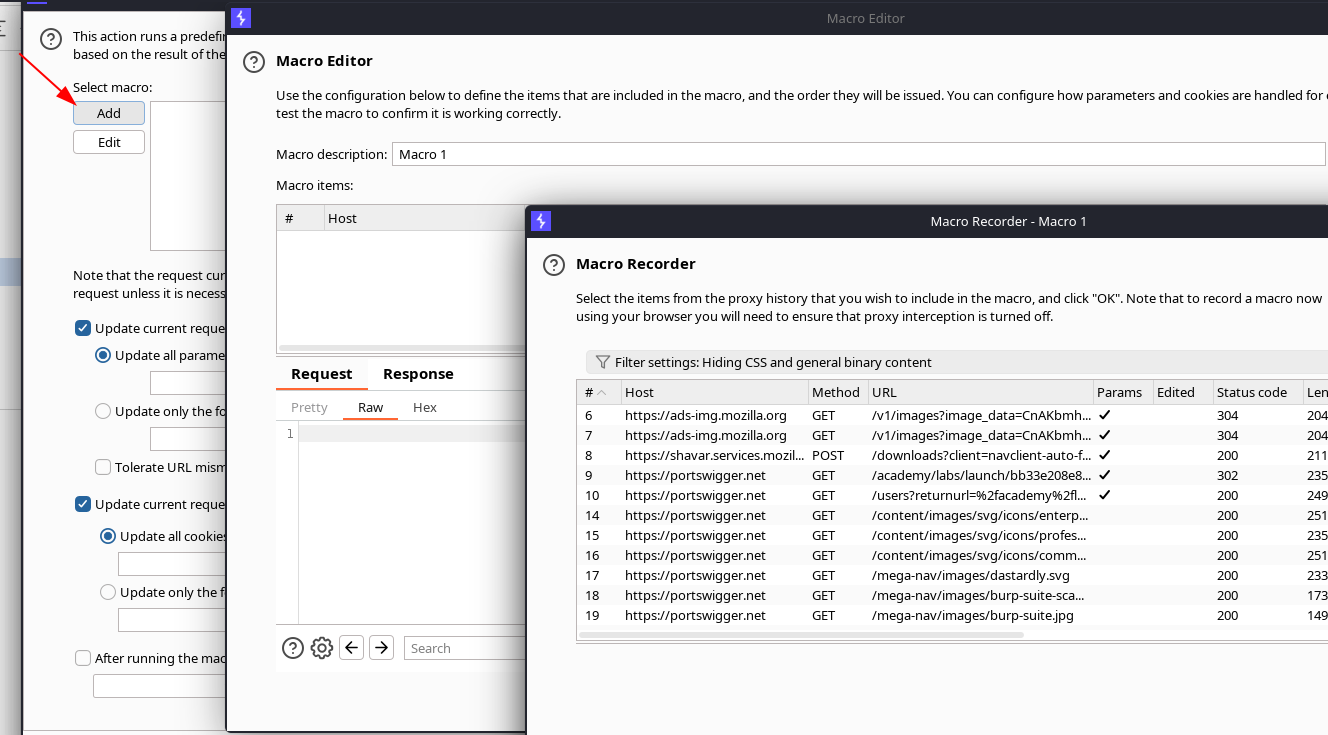This screenshot has height=735, width=1328.
Task: Click the Burp lightning icon in Macro Recorder title
Action: [541, 221]
